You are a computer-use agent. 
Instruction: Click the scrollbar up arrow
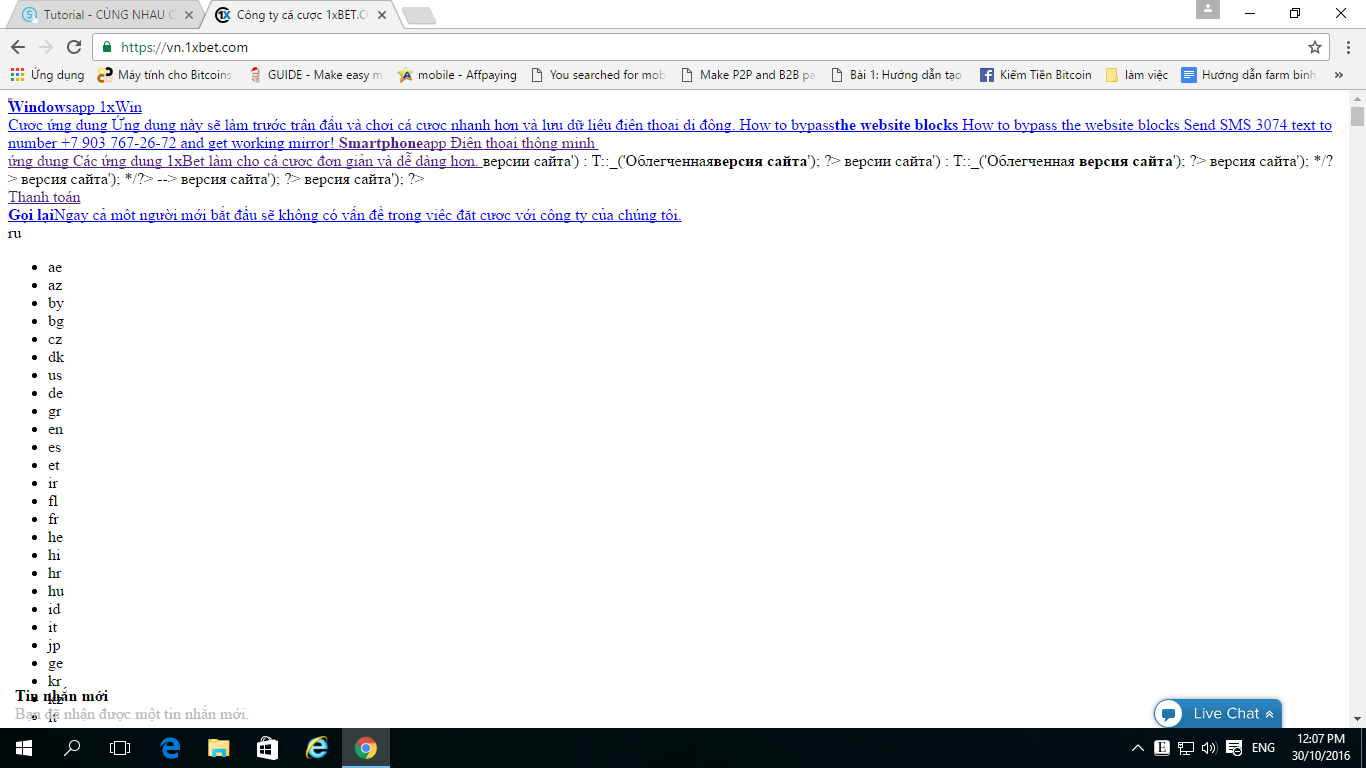(x=1357, y=98)
